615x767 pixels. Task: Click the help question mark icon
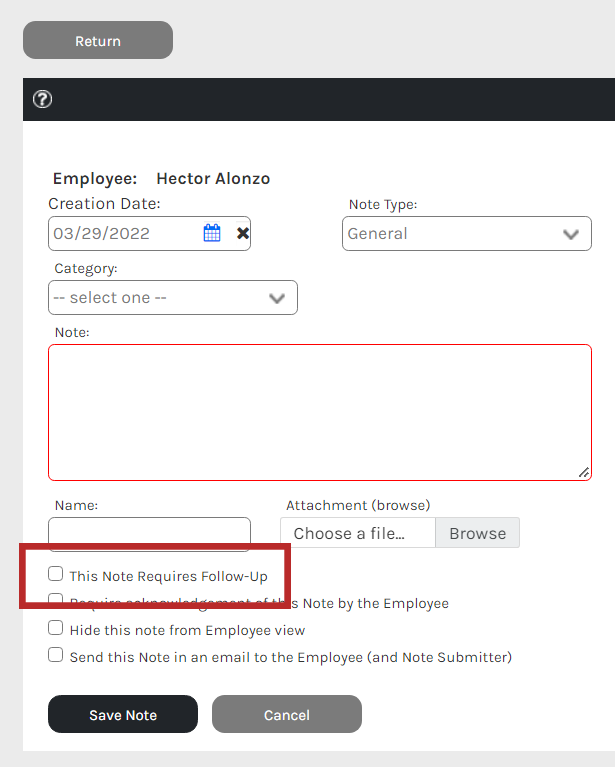[43, 99]
